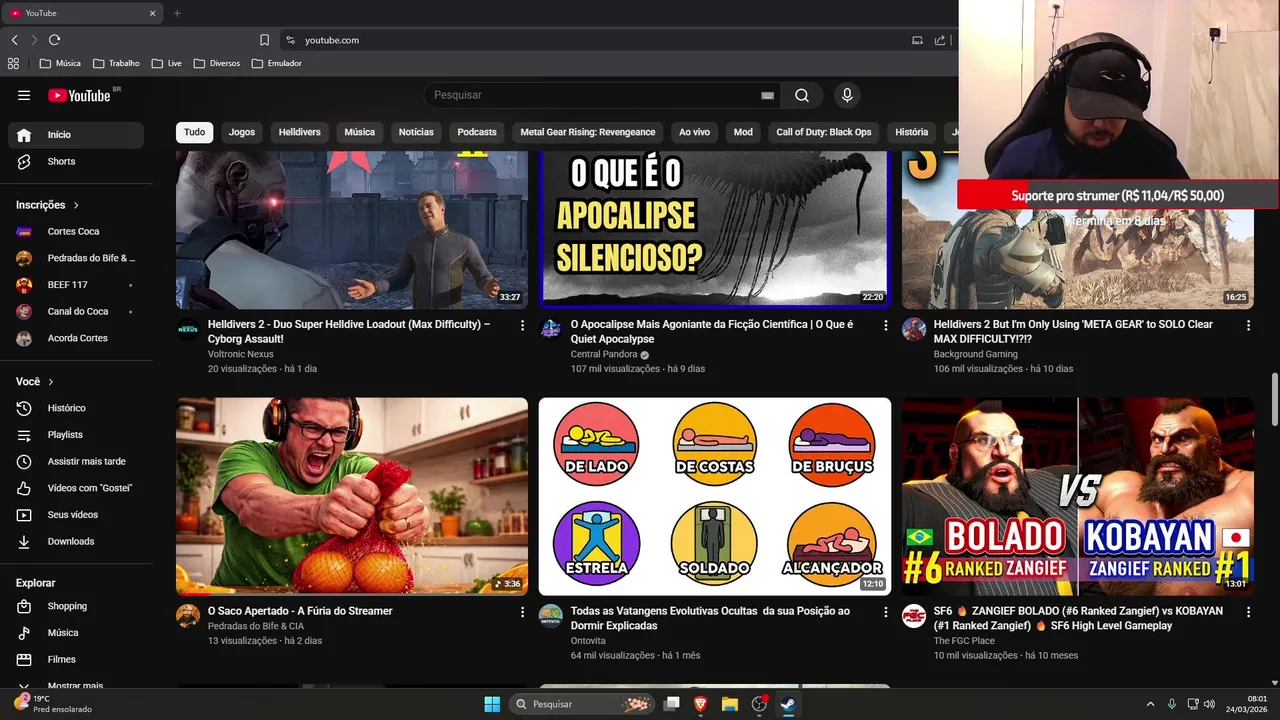Image resolution: width=1280 pixels, height=720 pixels.
Task: Play Bolado vs Kobayan Zangief thumbnail
Action: (1078, 497)
